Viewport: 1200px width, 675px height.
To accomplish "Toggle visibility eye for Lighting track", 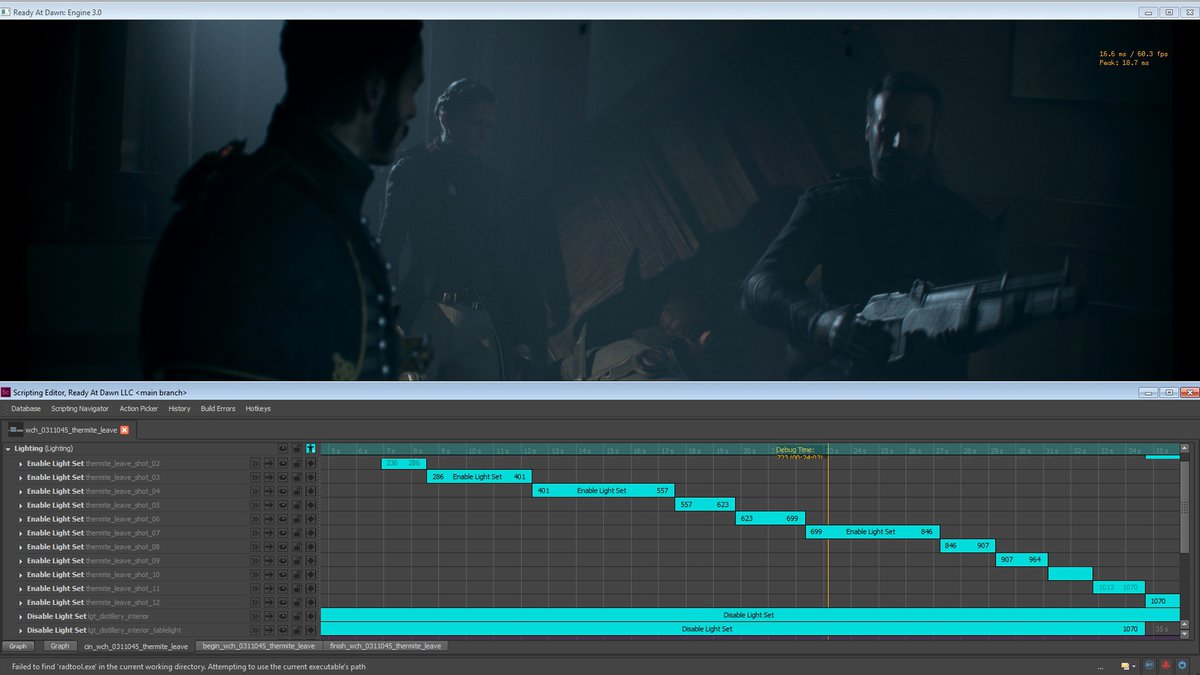I will pos(282,449).
